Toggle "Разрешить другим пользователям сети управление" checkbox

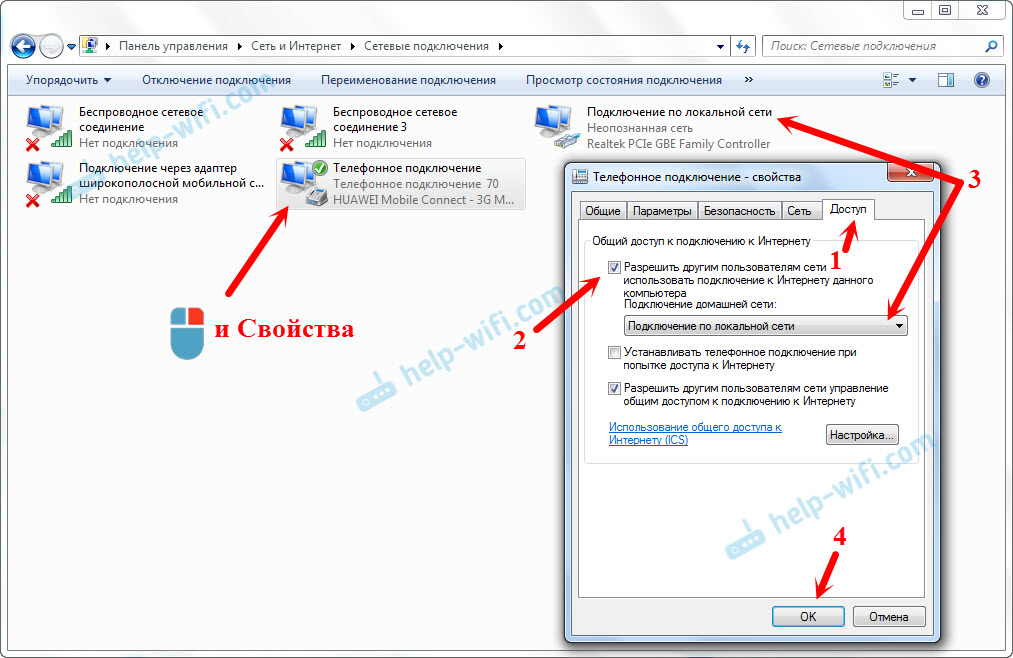point(614,389)
